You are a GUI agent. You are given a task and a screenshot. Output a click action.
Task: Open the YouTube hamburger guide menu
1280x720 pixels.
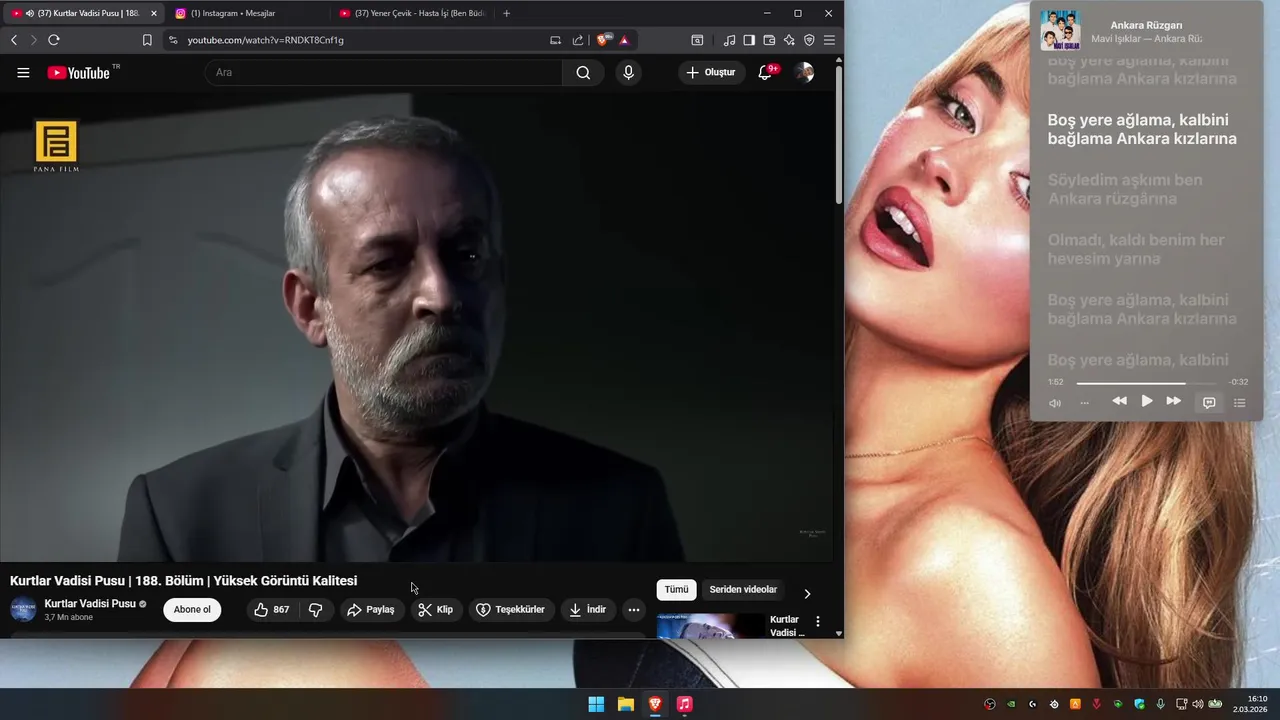pos(23,72)
